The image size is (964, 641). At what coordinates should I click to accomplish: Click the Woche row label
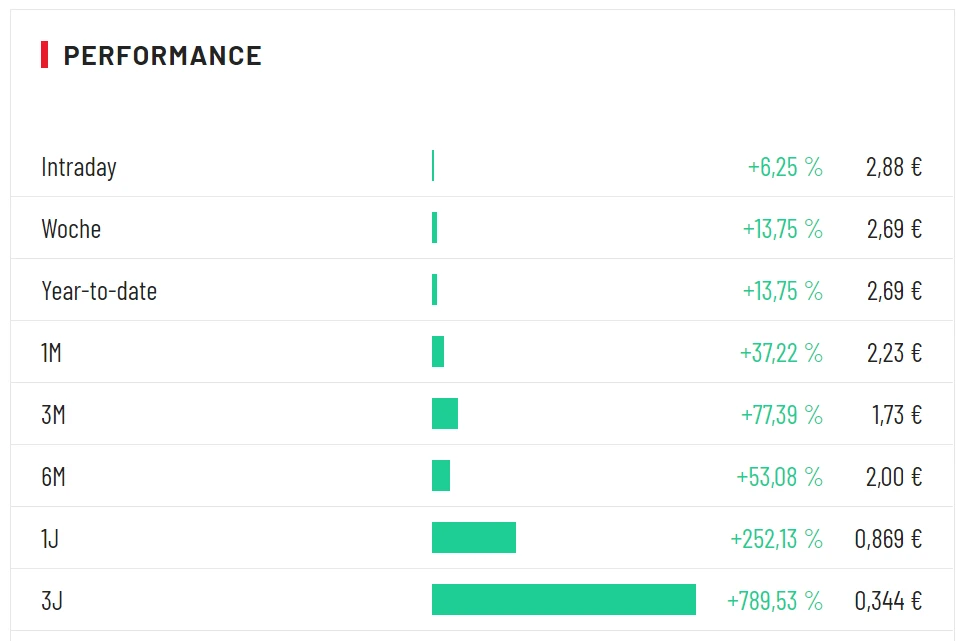[71, 229]
